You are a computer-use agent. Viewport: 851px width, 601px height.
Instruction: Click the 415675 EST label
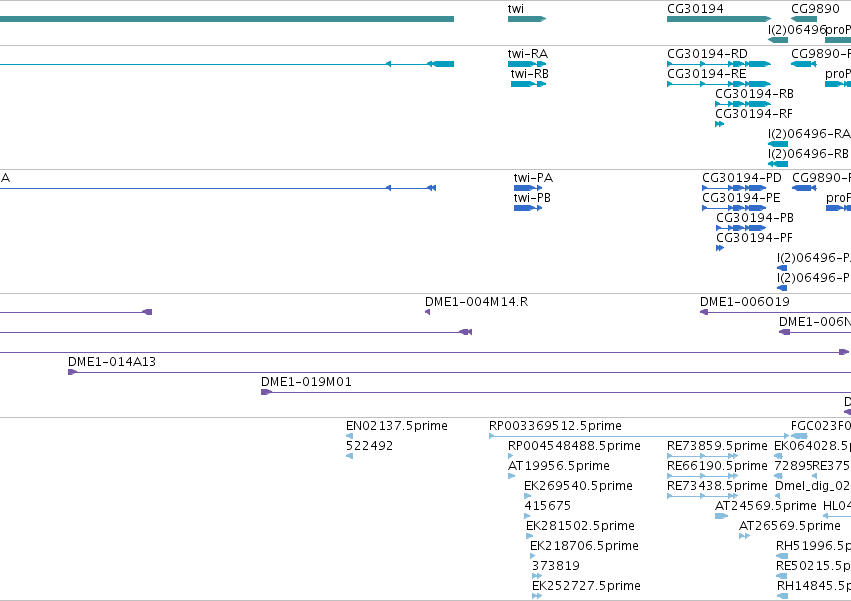click(x=547, y=506)
